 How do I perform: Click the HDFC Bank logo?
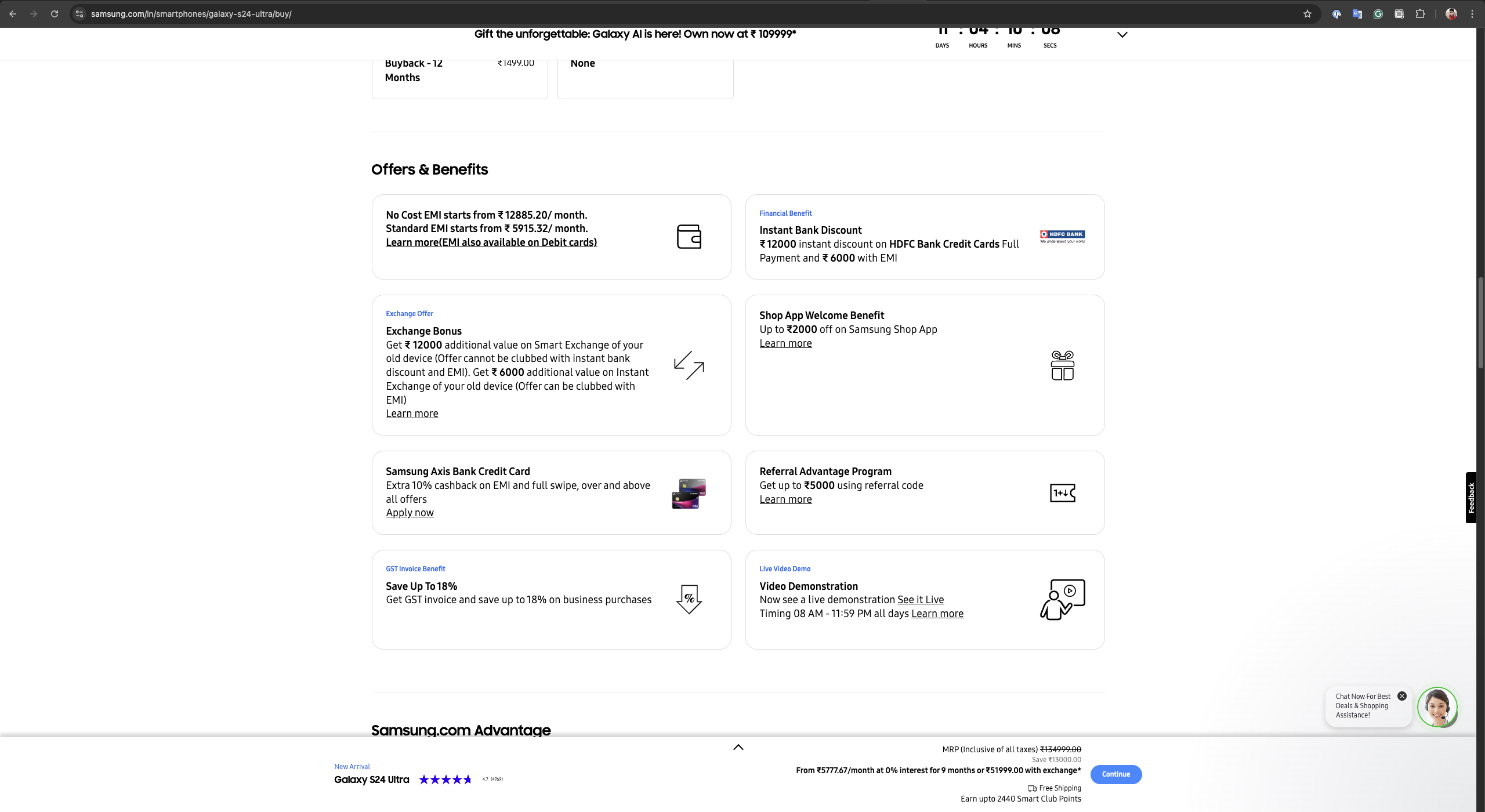(1062, 236)
